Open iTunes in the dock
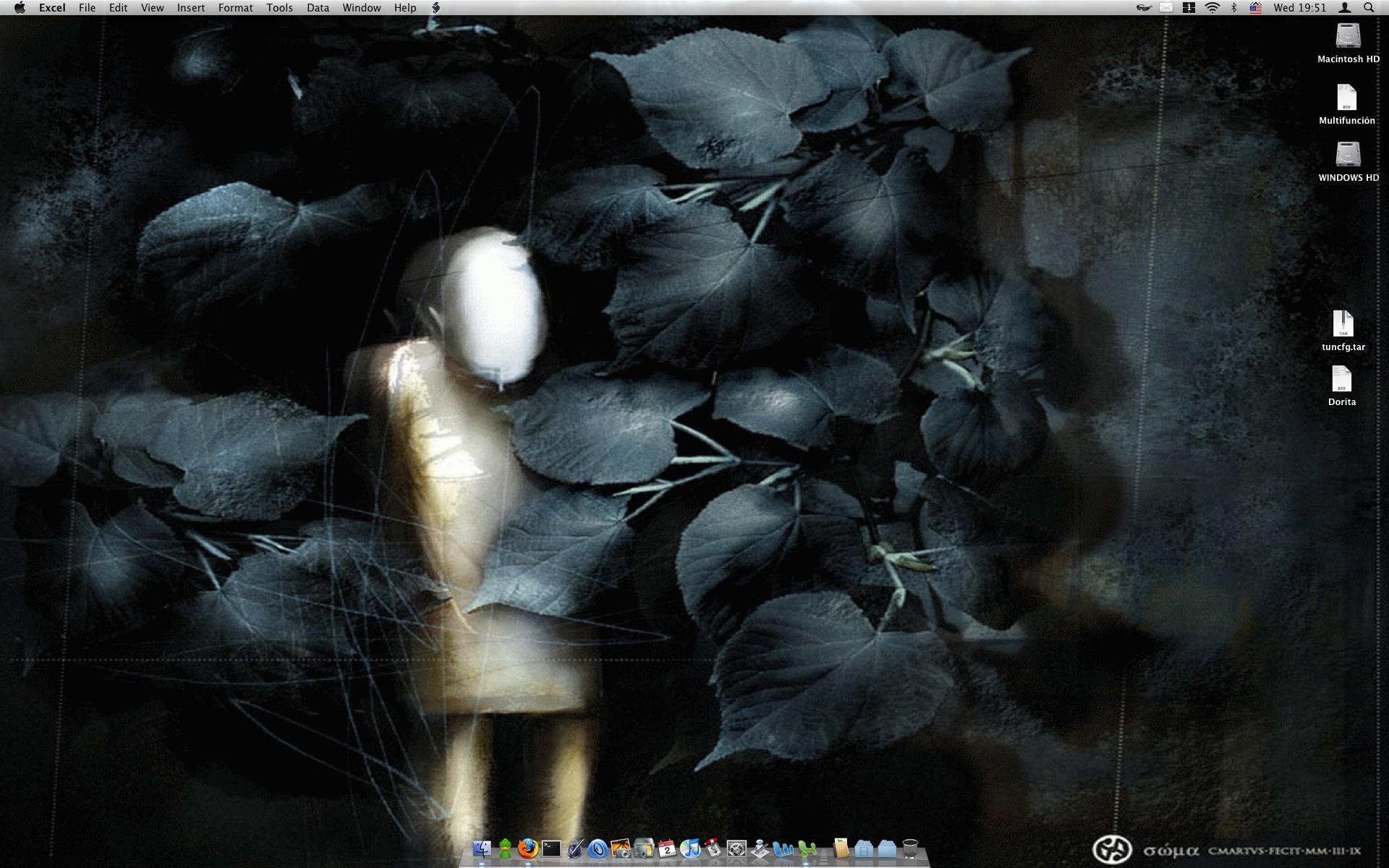 click(x=689, y=848)
